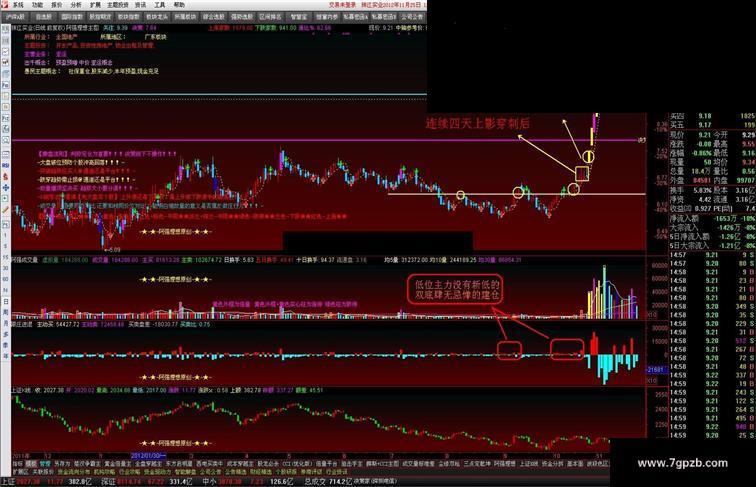This screenshot has height=487, width=756.
Task: Select the pencil drawing tool icon
Action: click(x=5, y=210)
